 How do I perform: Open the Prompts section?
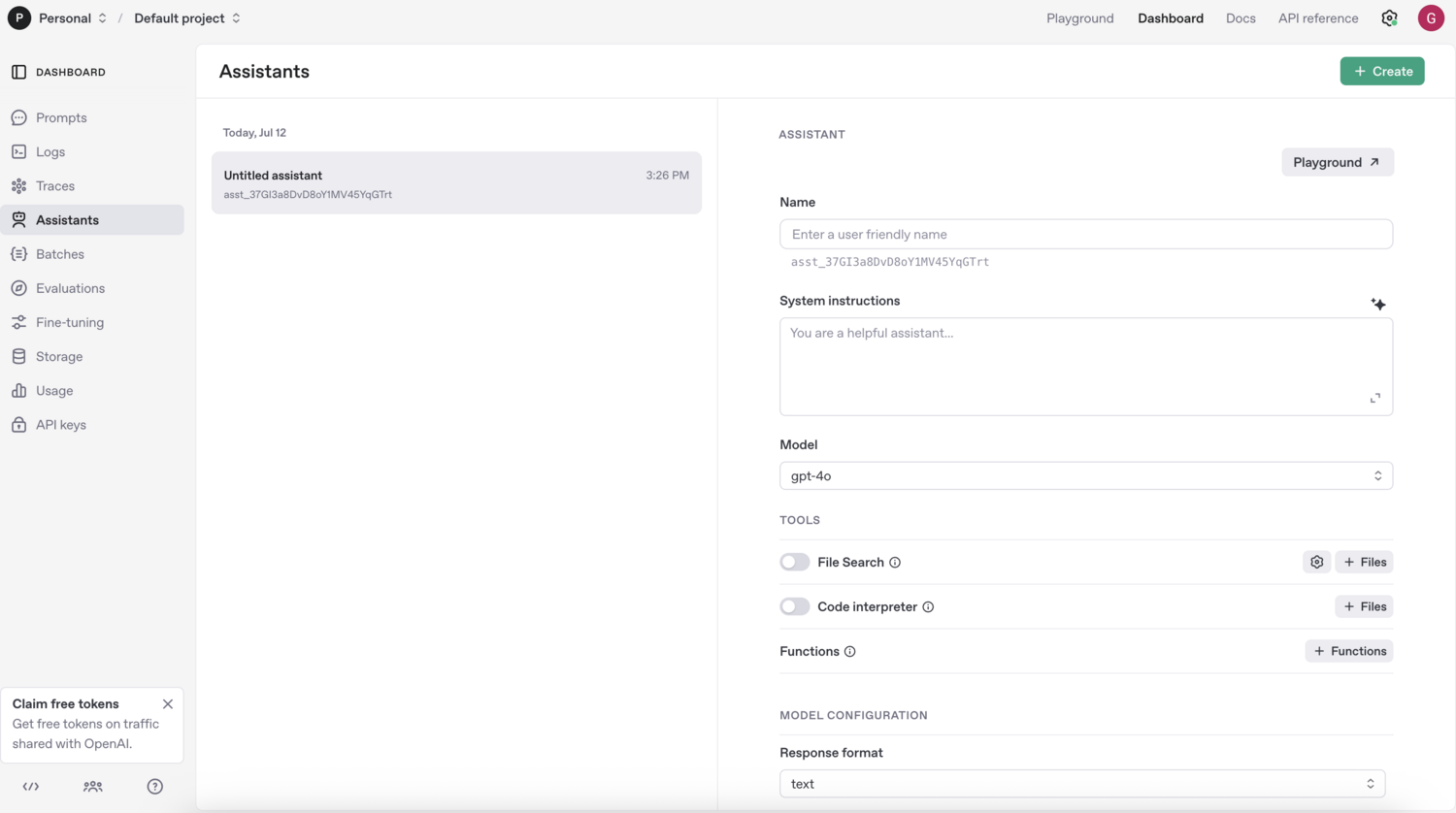point(62,117)
